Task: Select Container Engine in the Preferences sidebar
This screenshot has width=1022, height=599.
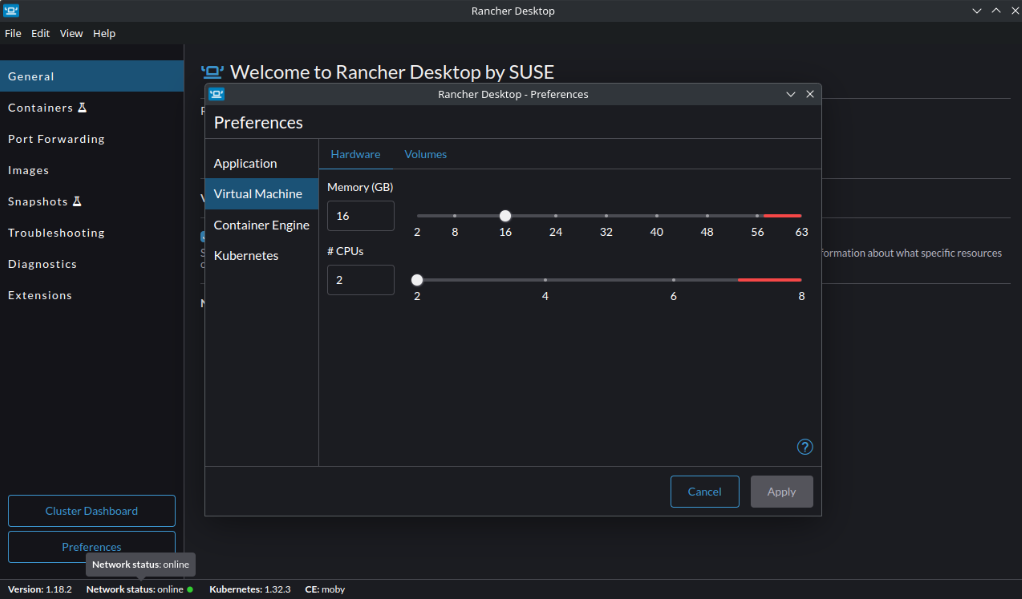Action: pos(261,225)
